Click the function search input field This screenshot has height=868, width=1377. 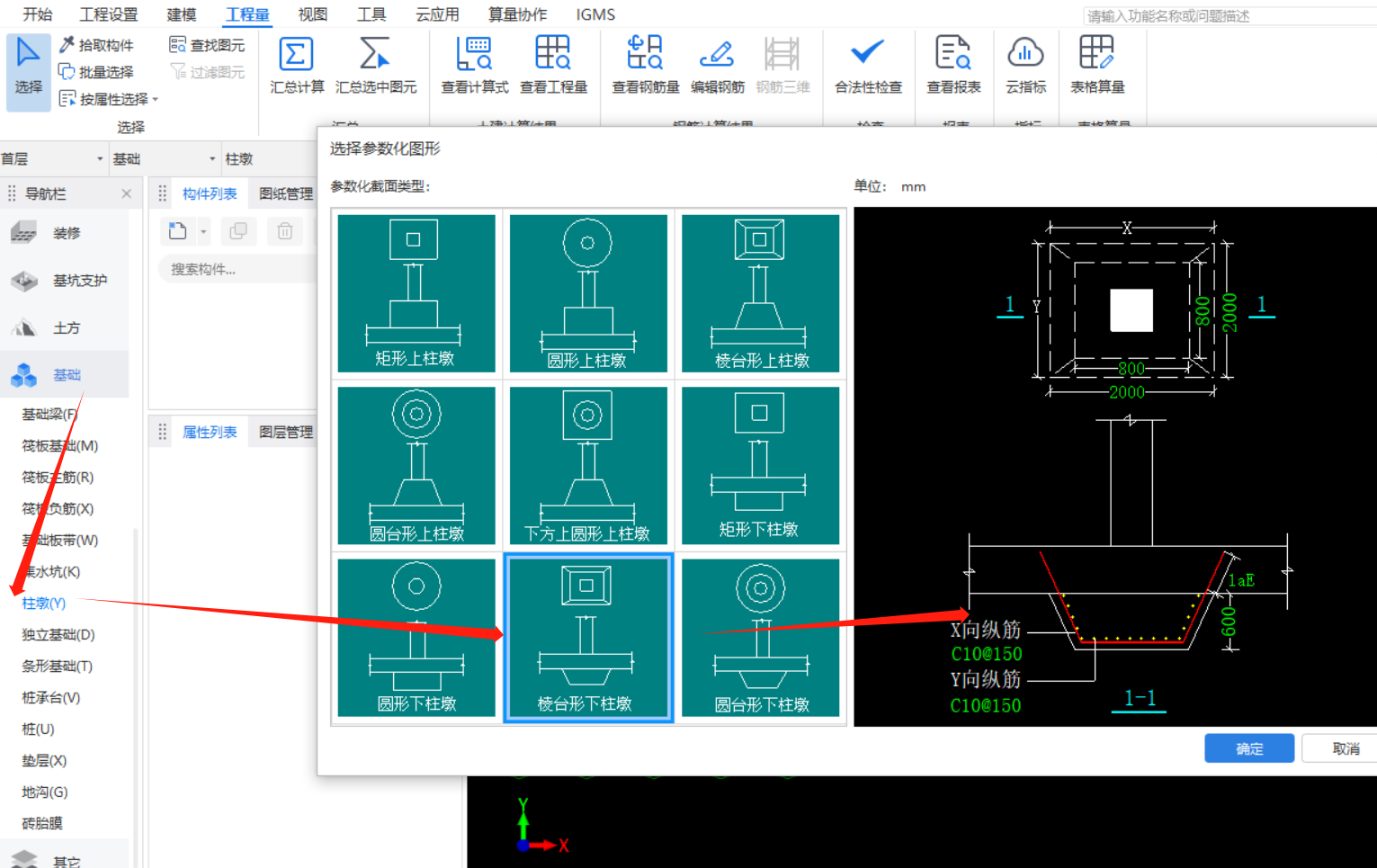coord(1229,16)
